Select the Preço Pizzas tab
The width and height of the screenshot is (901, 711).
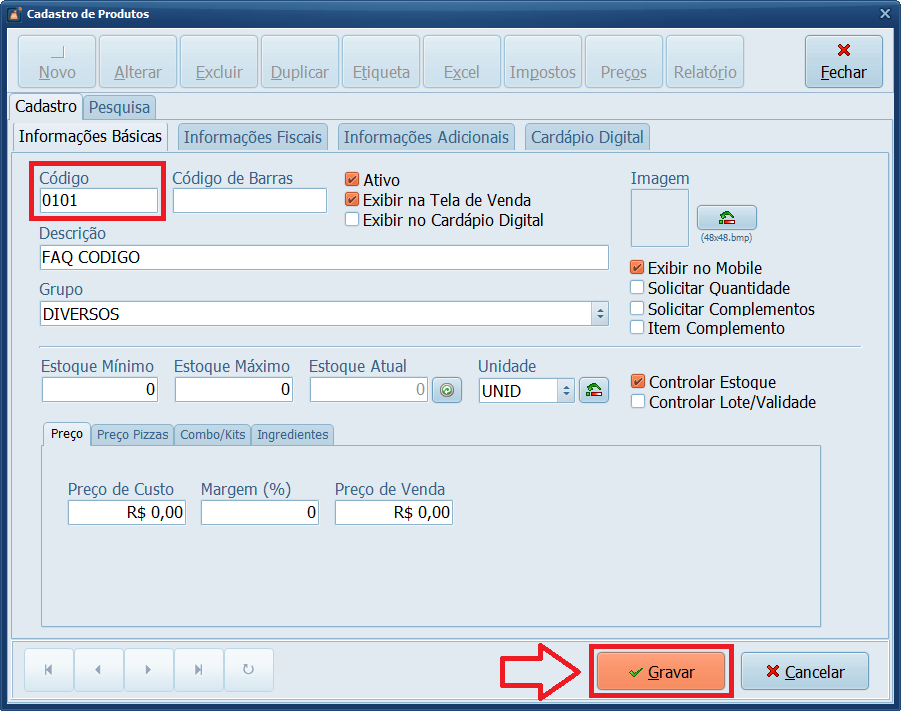pyautogui.click(x=133, y=435)
